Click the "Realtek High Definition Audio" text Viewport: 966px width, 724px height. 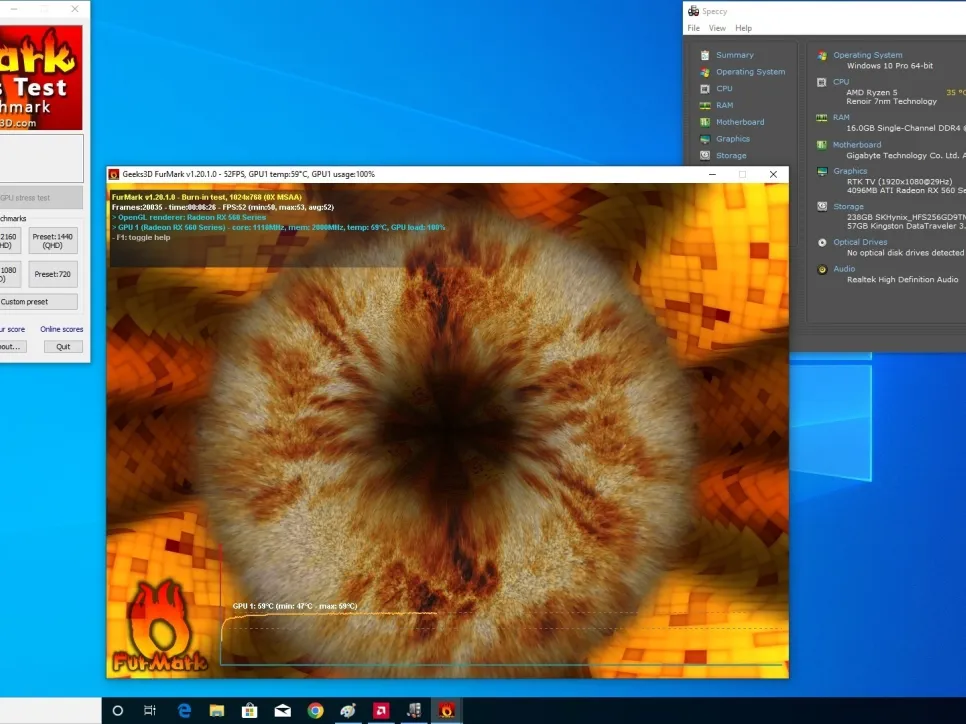pos(903,280)
